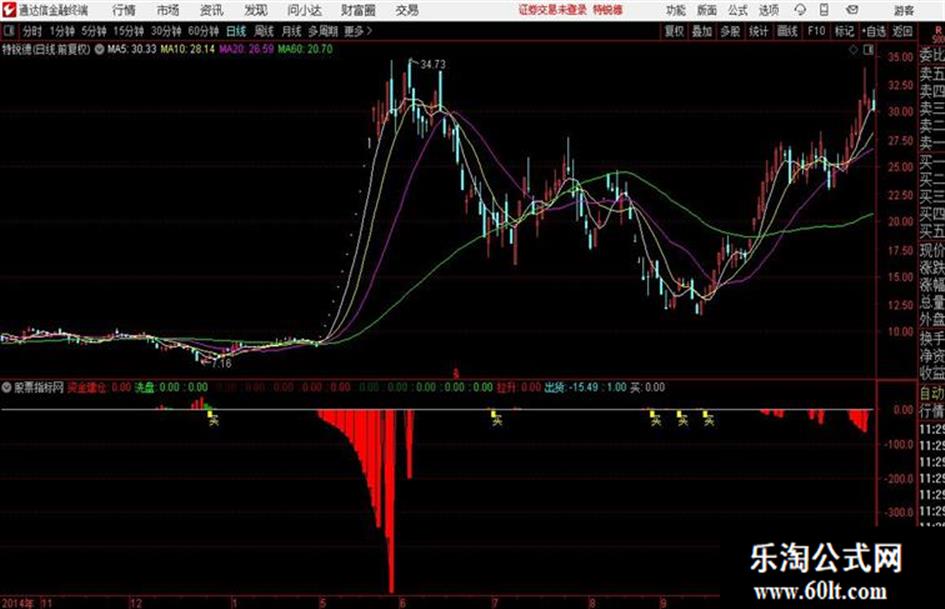Switch to the 15分钟 period tab
Image resolution: width=945 pixels, height=609 pixels.
(128, 31)
